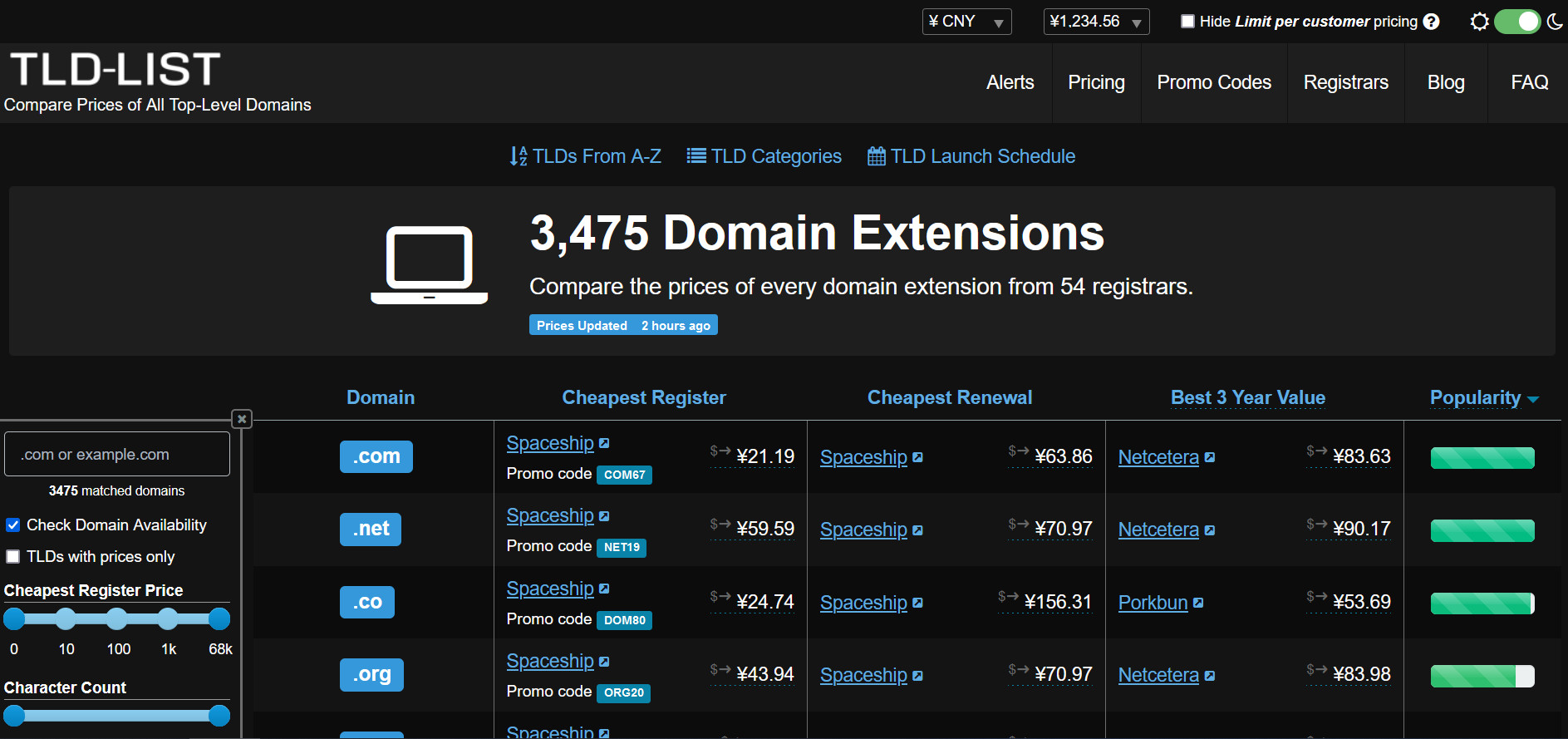Click external link icon by .co Spaceship renewal
Viewport: 1568px width, 739px height.
pos(917,603)
